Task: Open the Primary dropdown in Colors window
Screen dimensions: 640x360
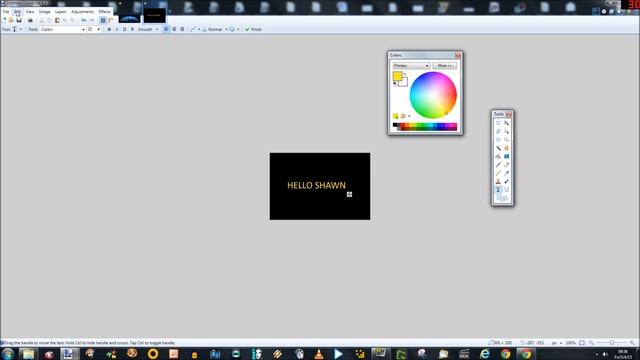Action: 411,66
